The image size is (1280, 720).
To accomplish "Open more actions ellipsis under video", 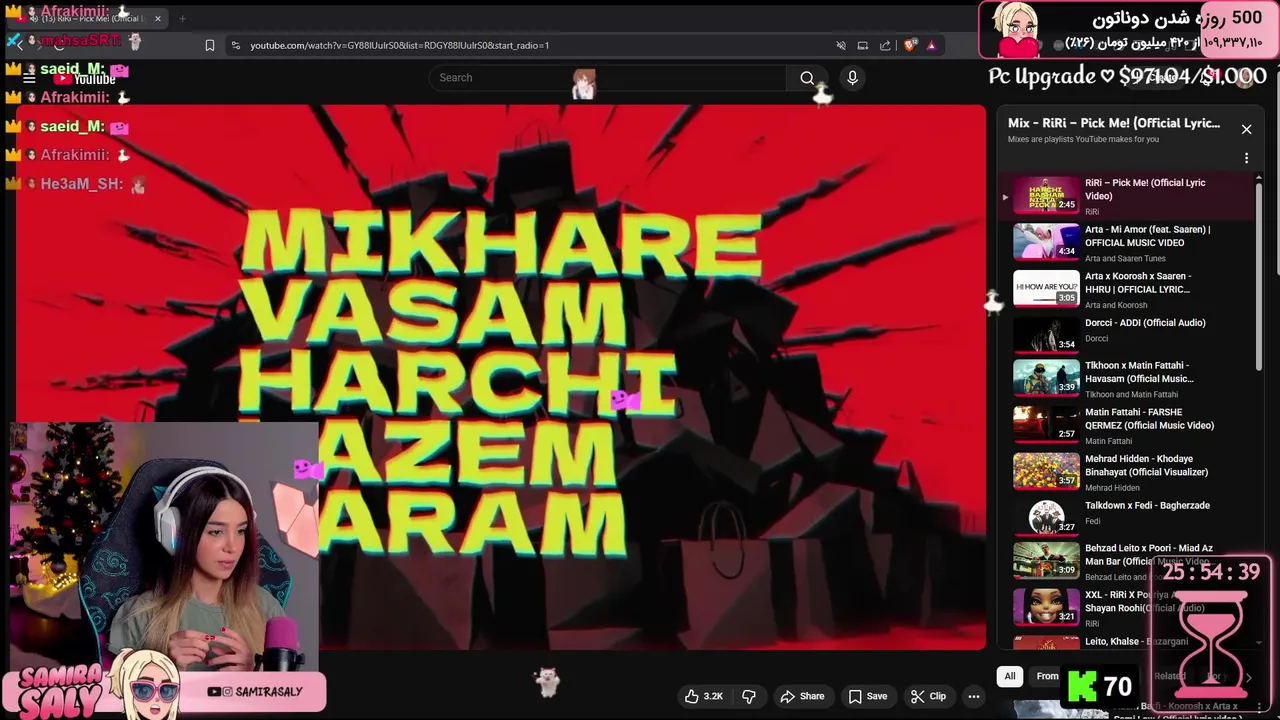I will coord(974,696).
